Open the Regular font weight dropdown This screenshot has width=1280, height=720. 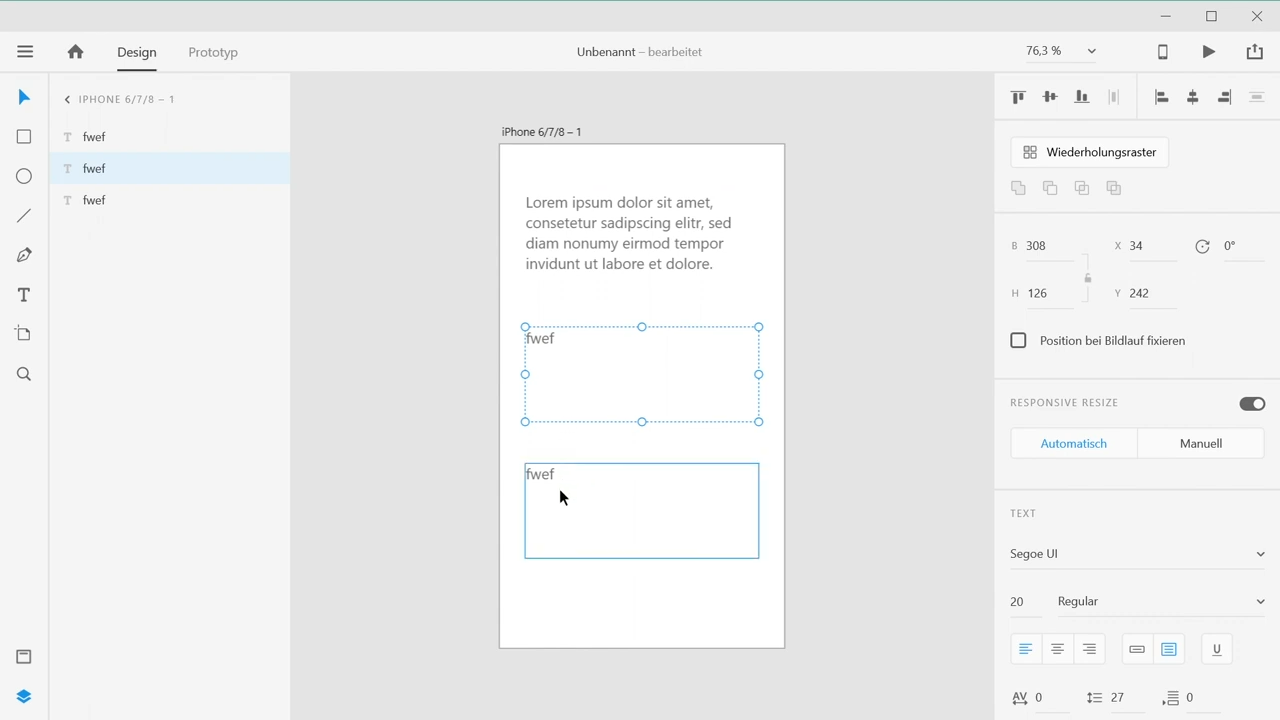[x=1162, y=602]
